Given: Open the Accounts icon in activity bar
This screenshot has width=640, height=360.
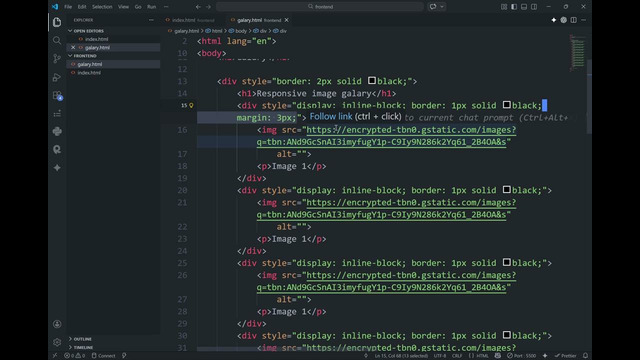Looking at the screenshot, I should [57, 324].
